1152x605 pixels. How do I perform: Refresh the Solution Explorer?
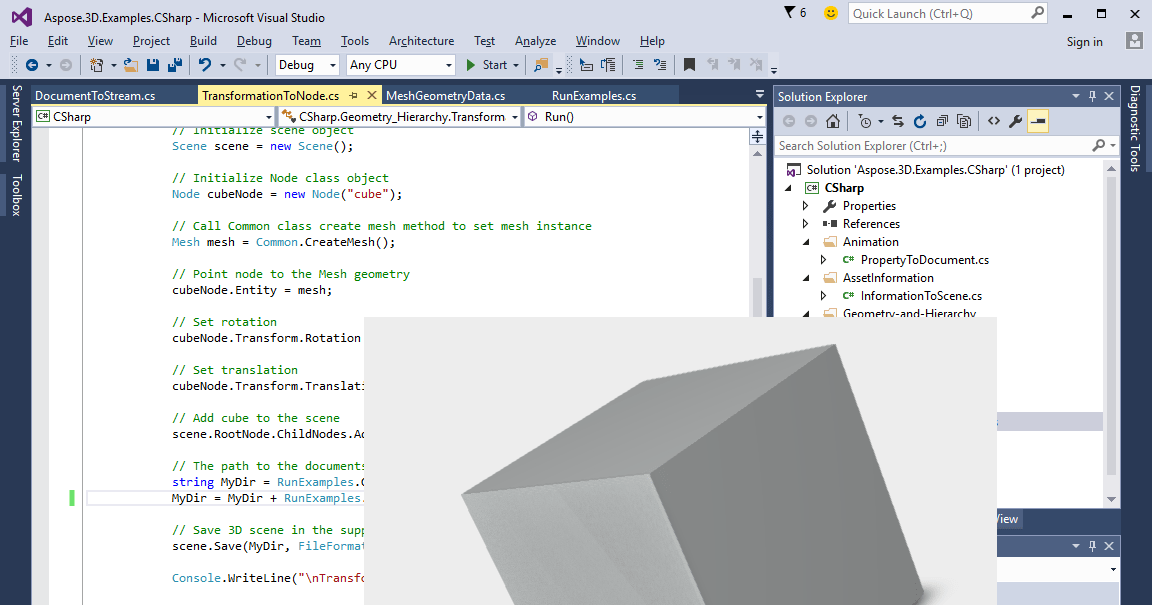pyautogui.click(x=919, y=120)
